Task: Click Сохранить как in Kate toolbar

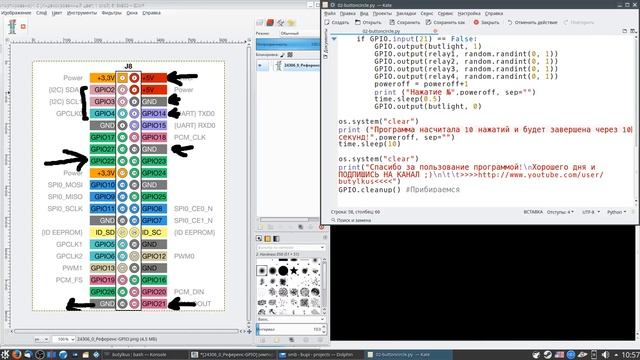Action: 445,22
